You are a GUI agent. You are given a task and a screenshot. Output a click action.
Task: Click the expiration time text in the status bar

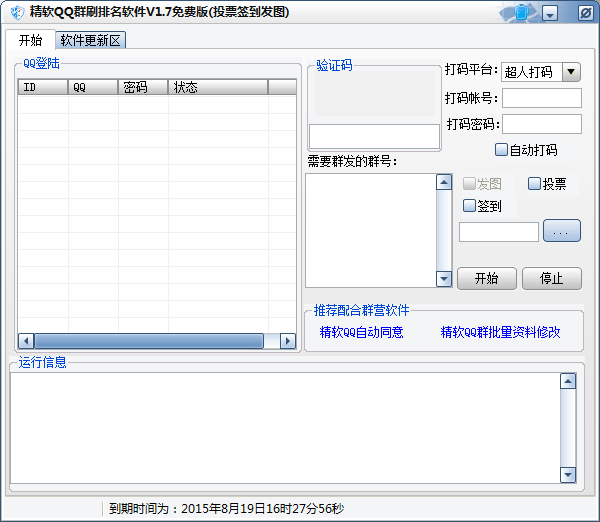227,509
